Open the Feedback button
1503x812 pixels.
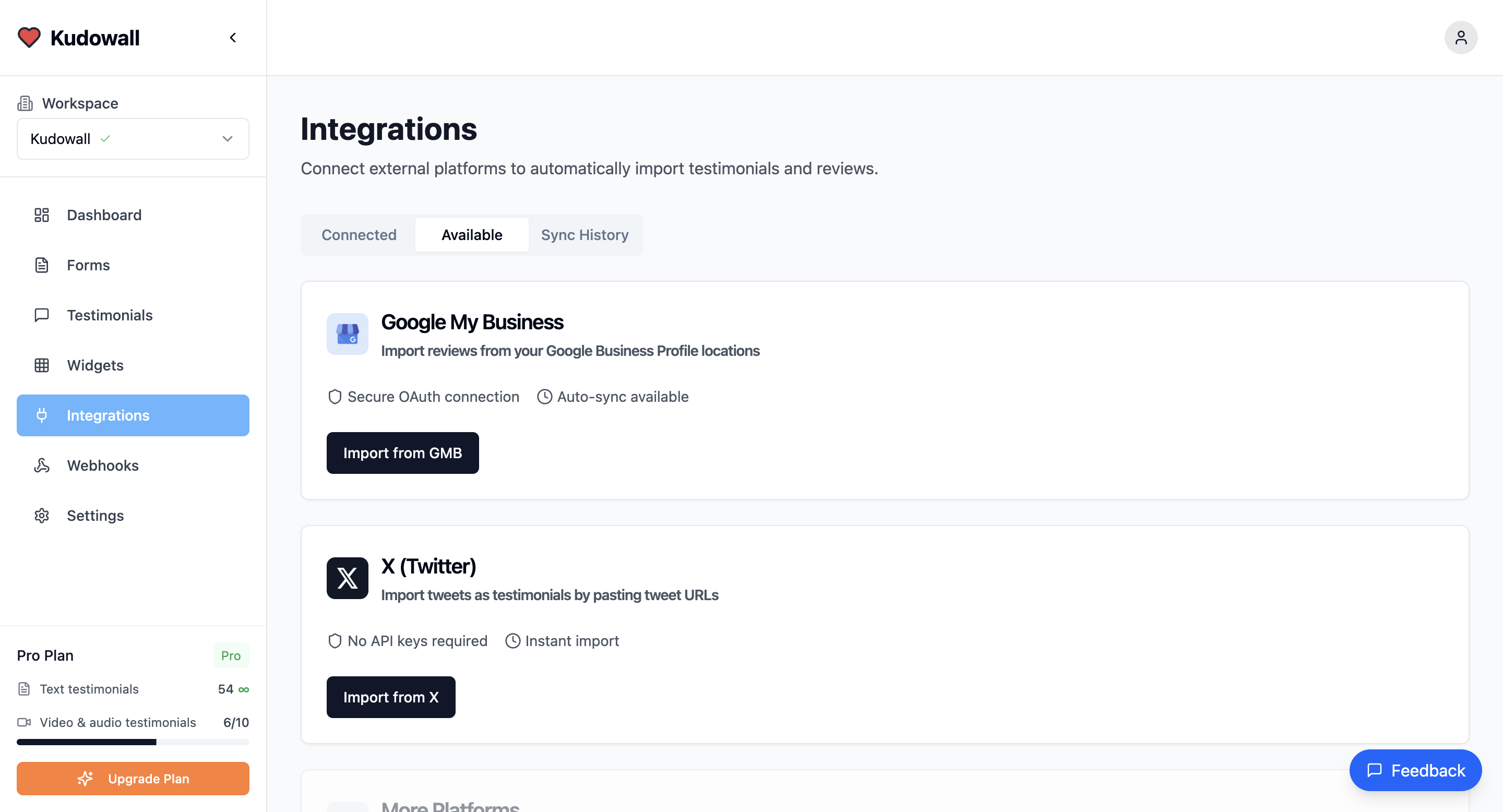(x=1415, y=771)
